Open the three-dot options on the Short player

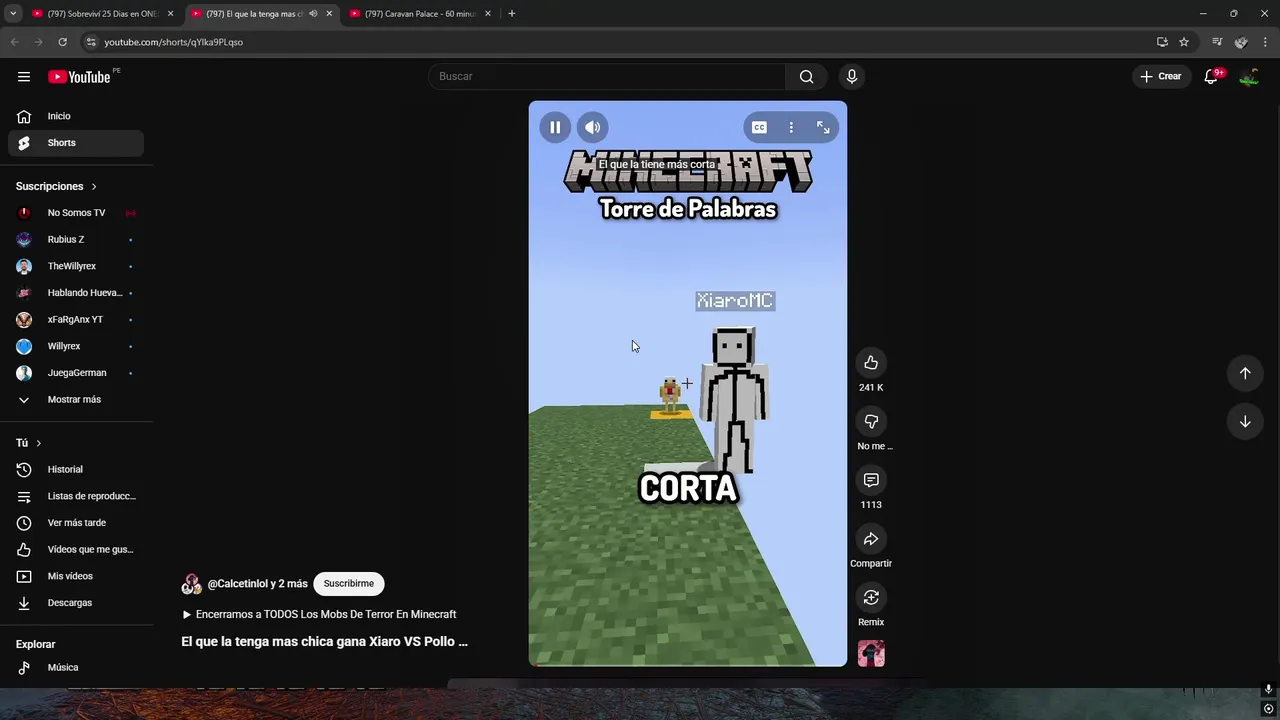click(x=791, y=127)
